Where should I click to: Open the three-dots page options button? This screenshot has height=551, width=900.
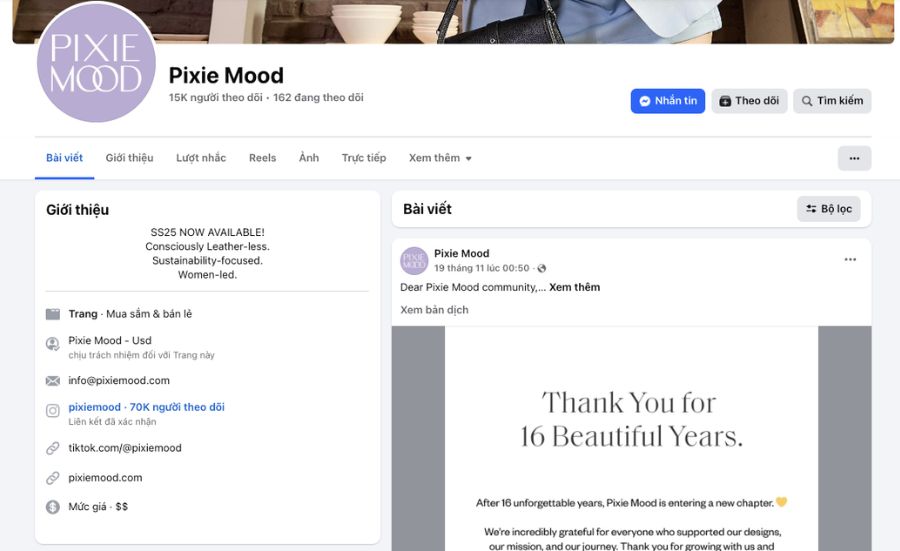click(854, 158)
